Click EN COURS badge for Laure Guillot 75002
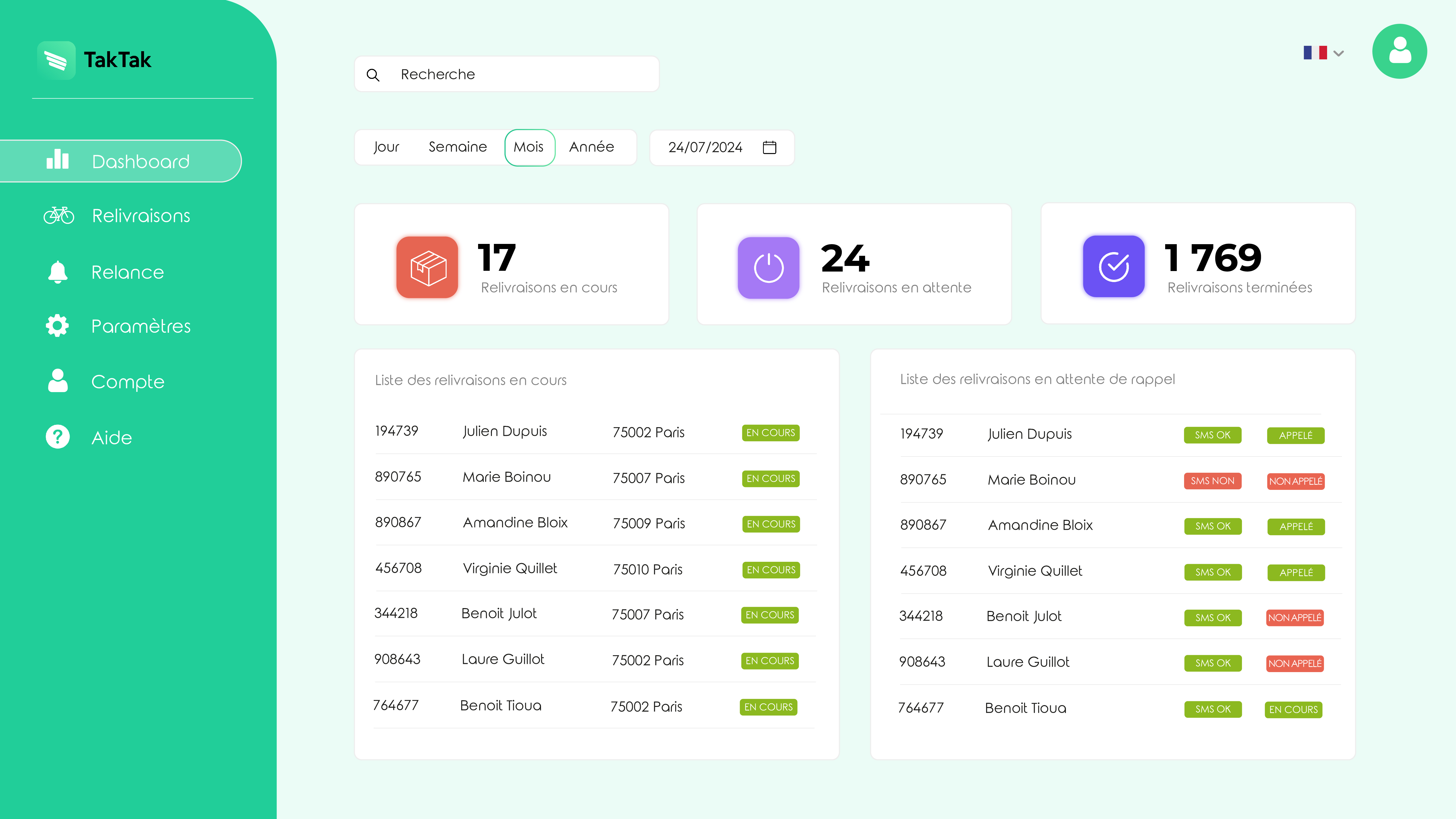The image size is (1456, 819). click(x=770, y=661)
